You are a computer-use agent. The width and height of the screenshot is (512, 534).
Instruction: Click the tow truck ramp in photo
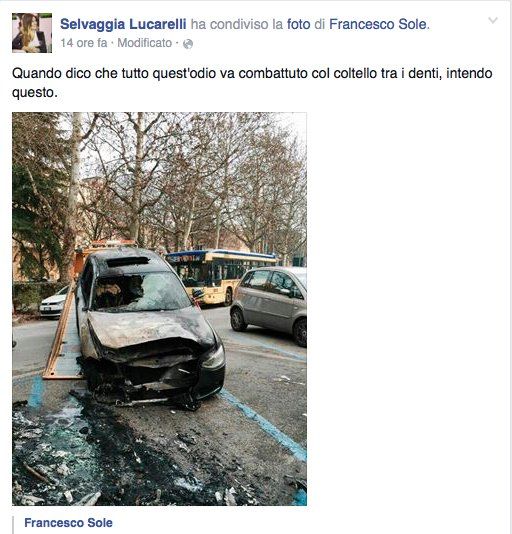(x=61, y=337)
